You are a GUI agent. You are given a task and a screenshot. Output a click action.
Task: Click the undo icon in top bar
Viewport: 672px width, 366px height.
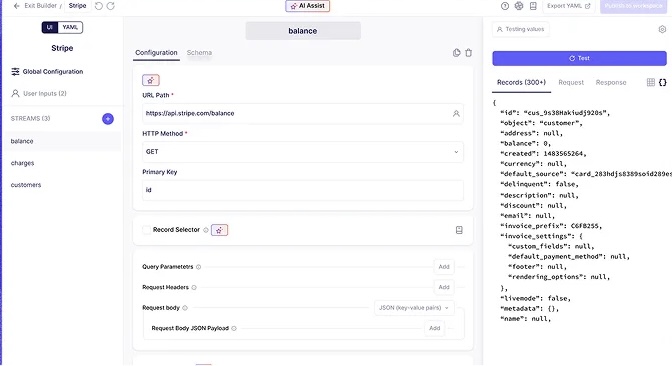tap(99, 6)
